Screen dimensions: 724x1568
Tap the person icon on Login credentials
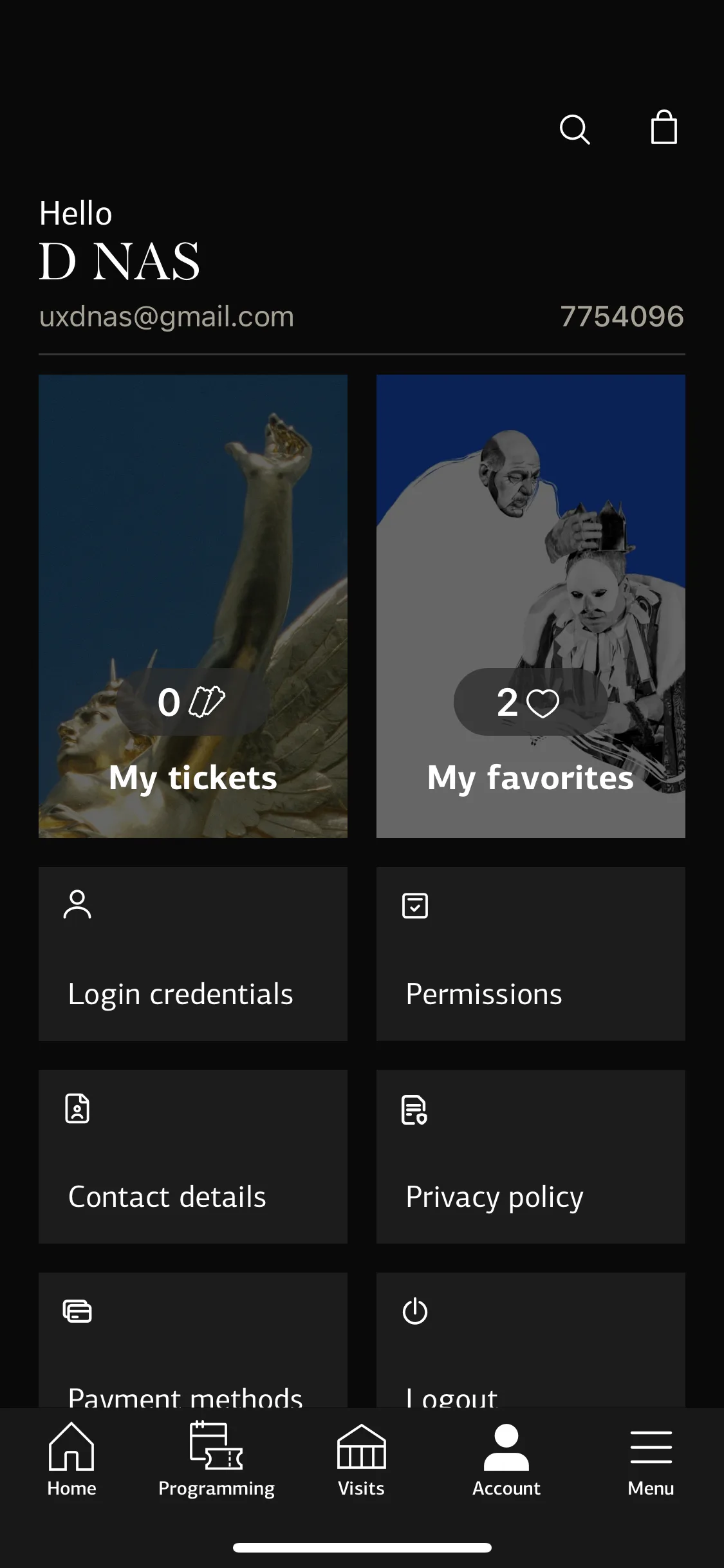(x=77, y=904)
